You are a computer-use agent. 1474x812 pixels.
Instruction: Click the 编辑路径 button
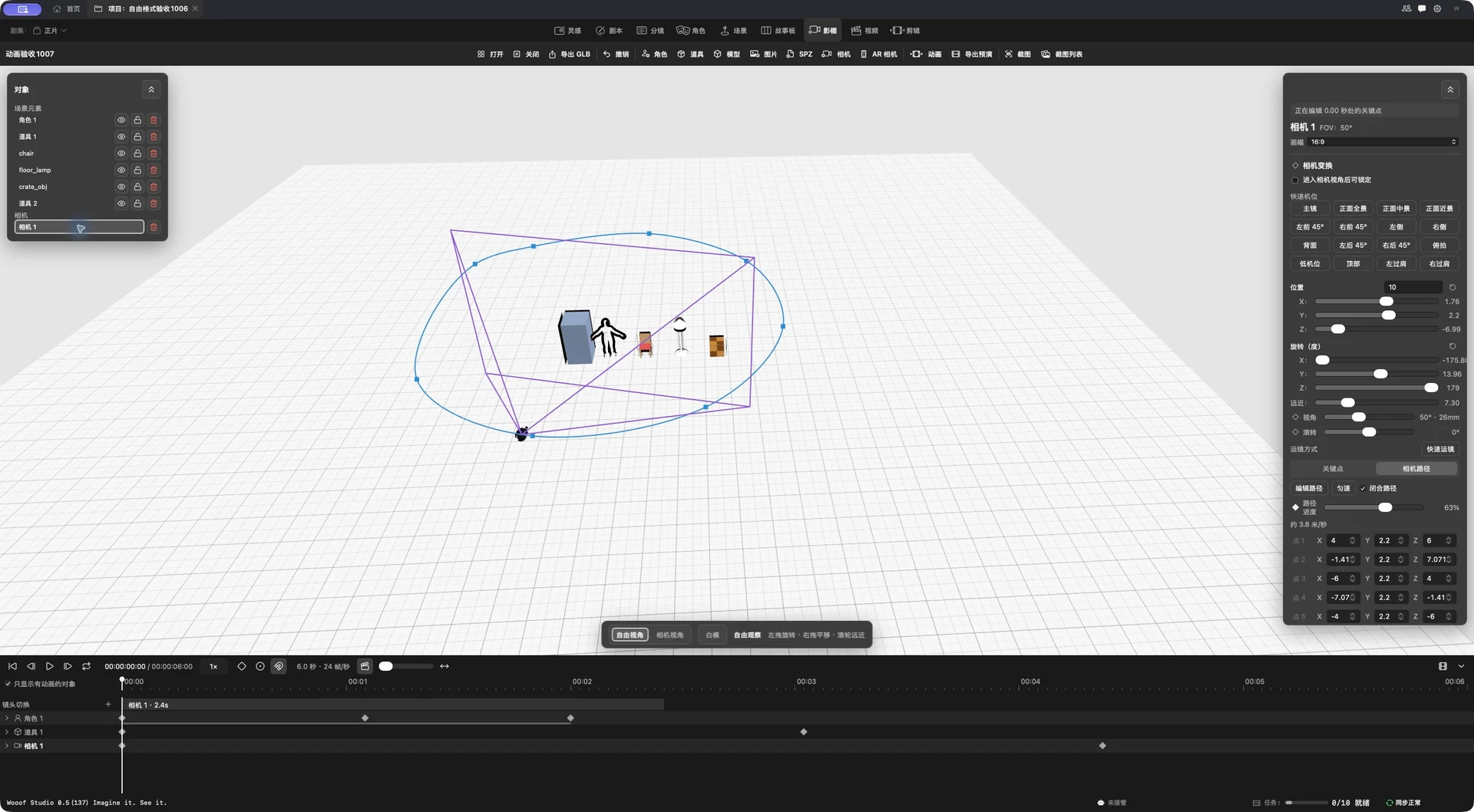(x=1309, y=488)
